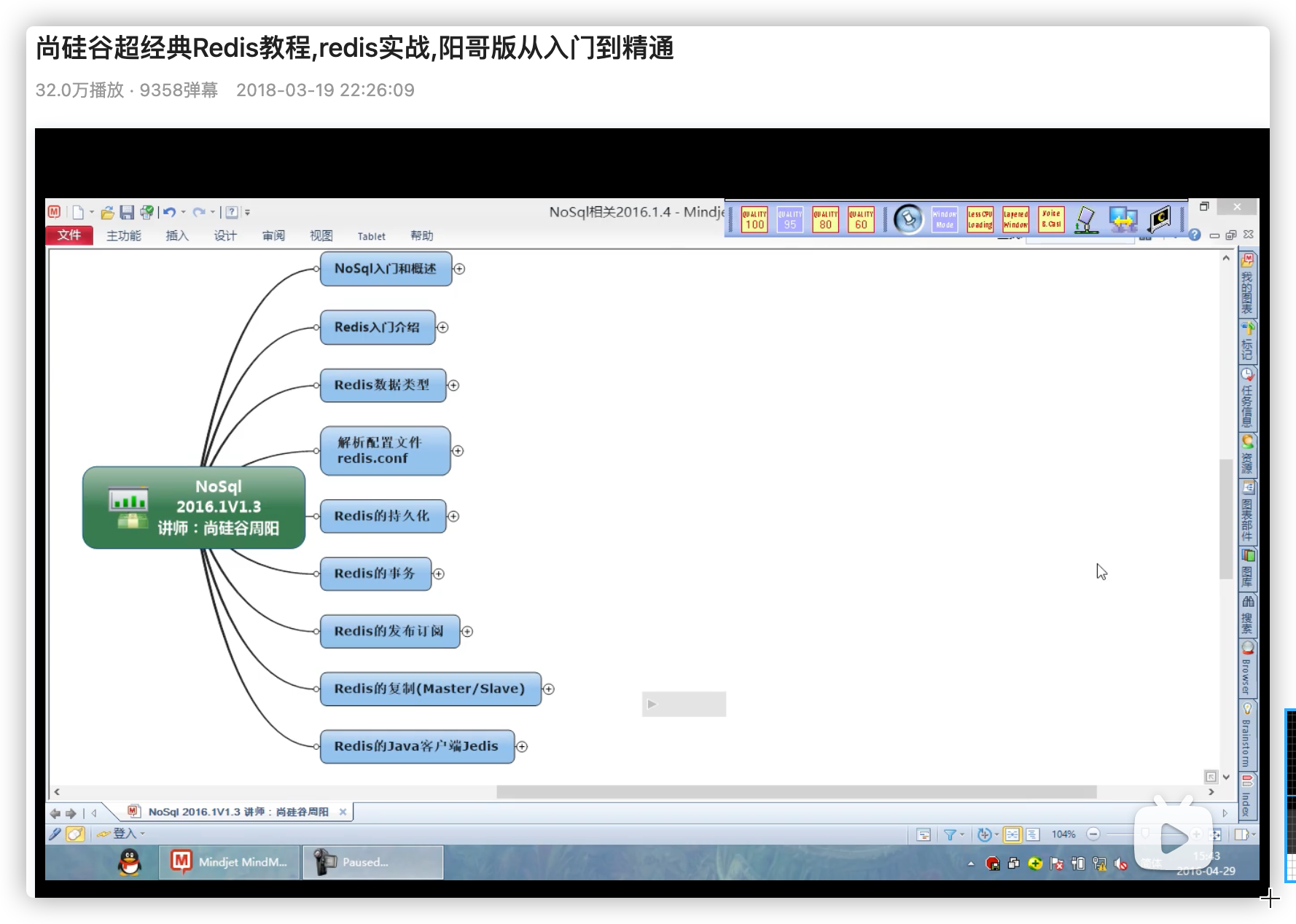Image resolution: width=1296 pixels, height=924 pixels.
Task: Expand the Redis数据类型 topic node
Action: point(453,385)
